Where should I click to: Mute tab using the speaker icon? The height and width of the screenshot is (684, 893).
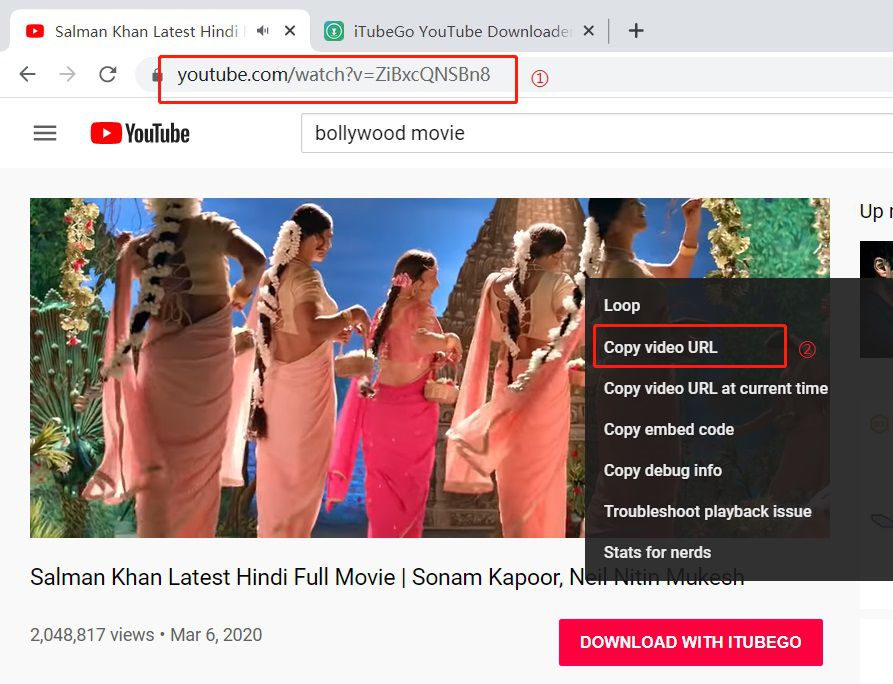coord(263,31)
